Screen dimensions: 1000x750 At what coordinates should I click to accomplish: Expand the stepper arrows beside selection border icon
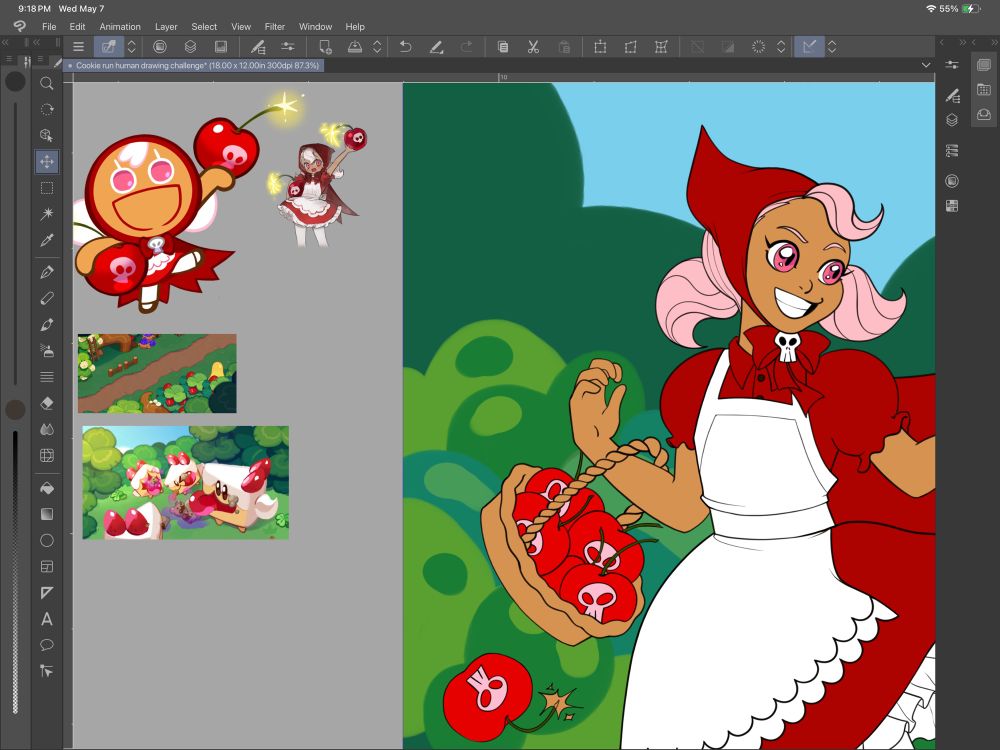coord(781,47)
